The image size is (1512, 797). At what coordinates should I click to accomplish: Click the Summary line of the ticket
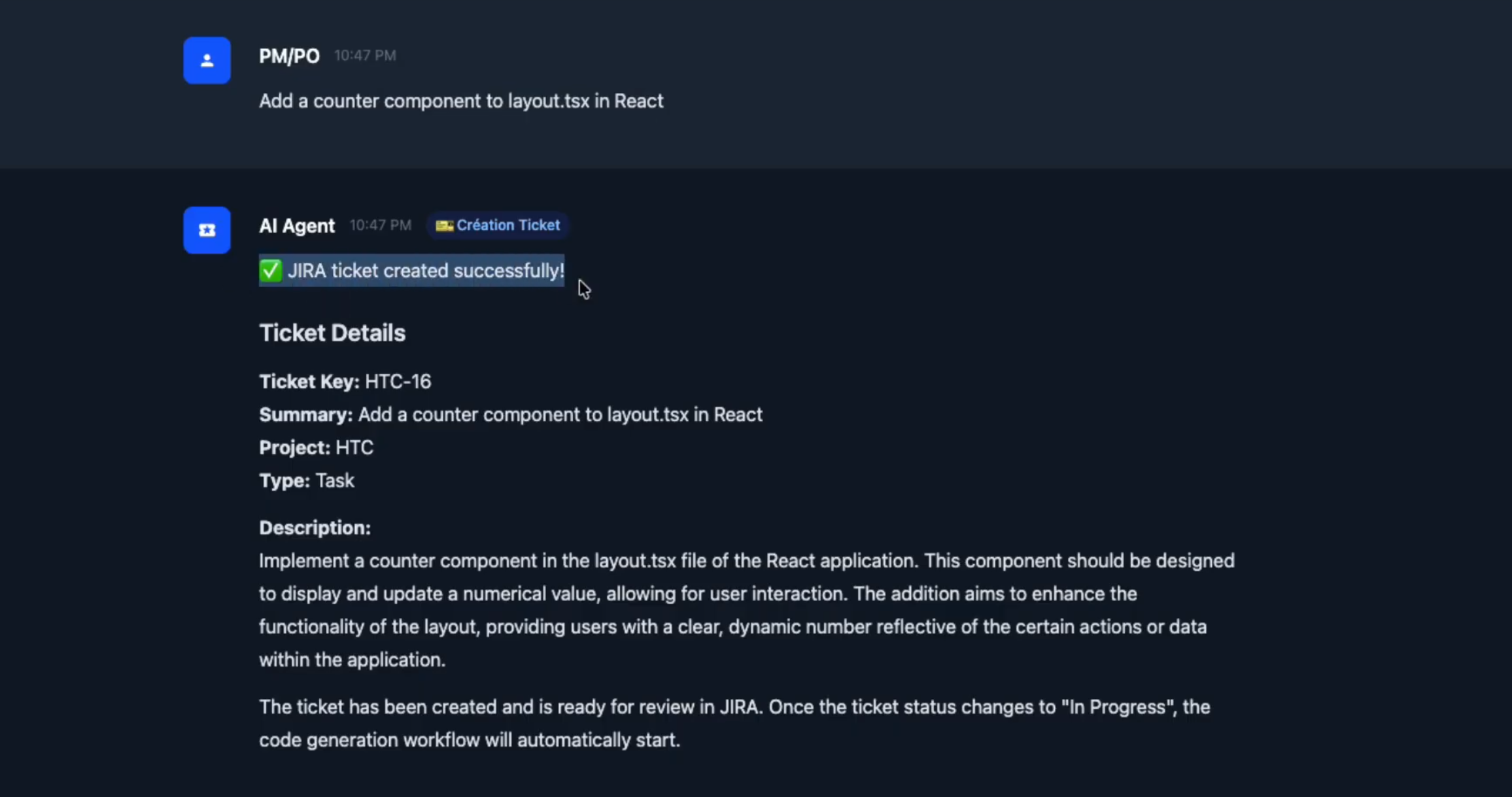510,415
